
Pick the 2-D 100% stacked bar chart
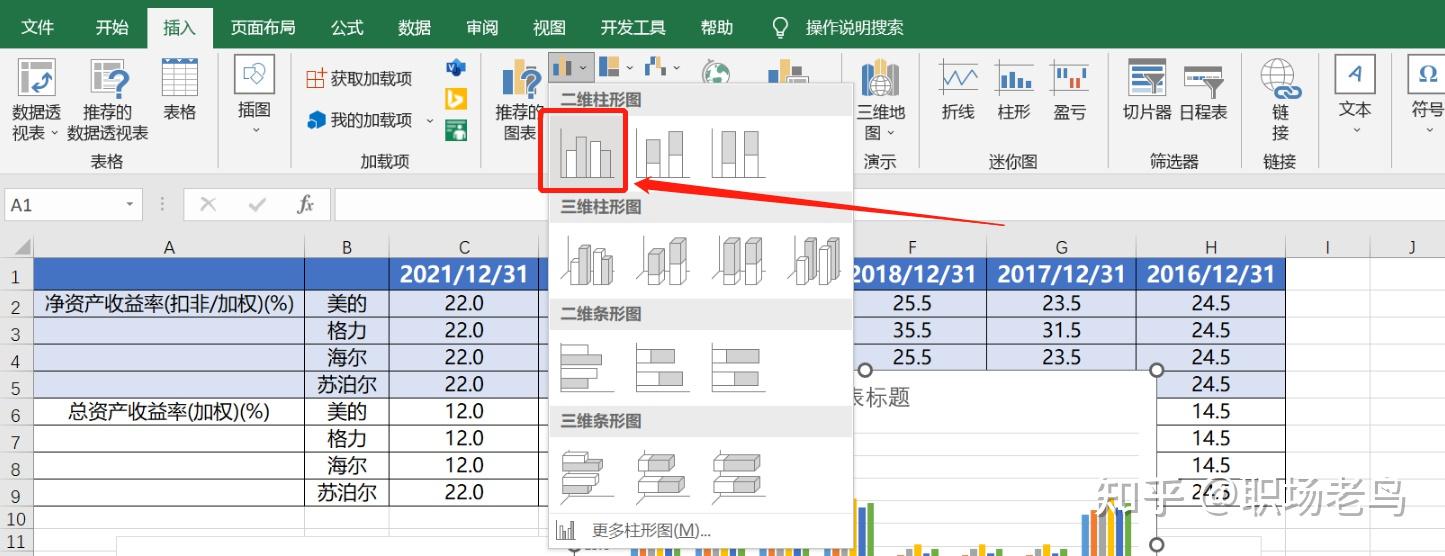pyautogui.click(x=737, y=366)
